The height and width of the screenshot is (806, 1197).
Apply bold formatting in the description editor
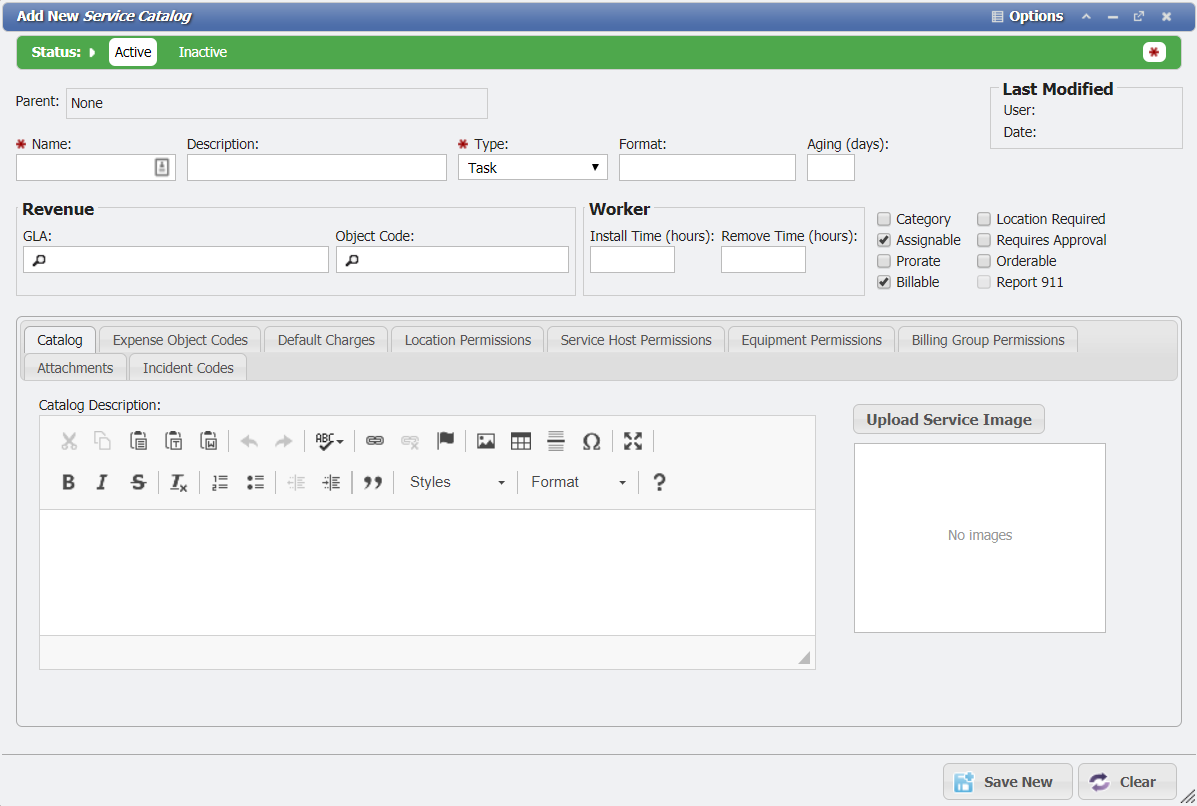pyautogui.click(x=68, y=482)
